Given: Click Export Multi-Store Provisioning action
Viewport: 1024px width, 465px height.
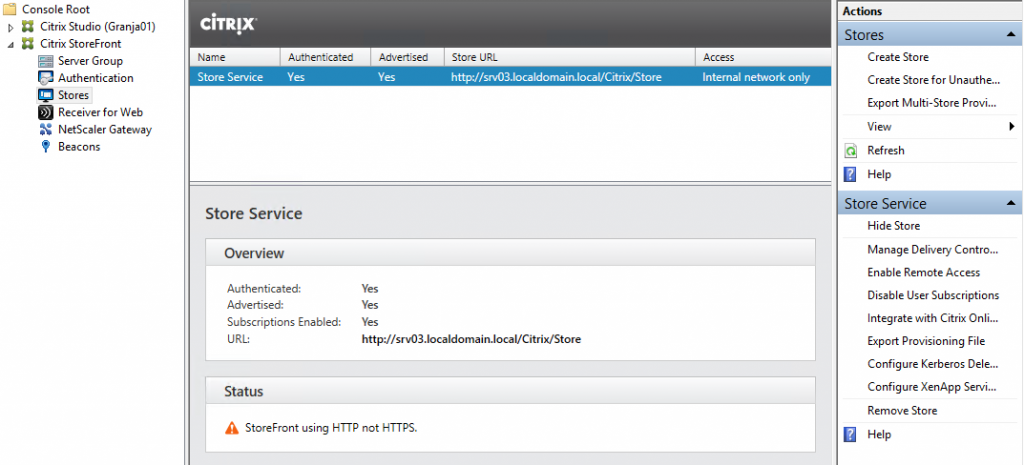Looking at the screenshot, I should point(931,103).
